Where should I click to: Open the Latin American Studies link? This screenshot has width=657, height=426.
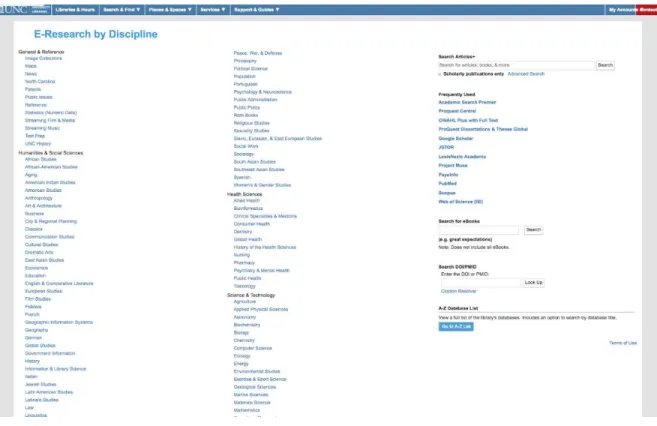(x=49, y=392)
